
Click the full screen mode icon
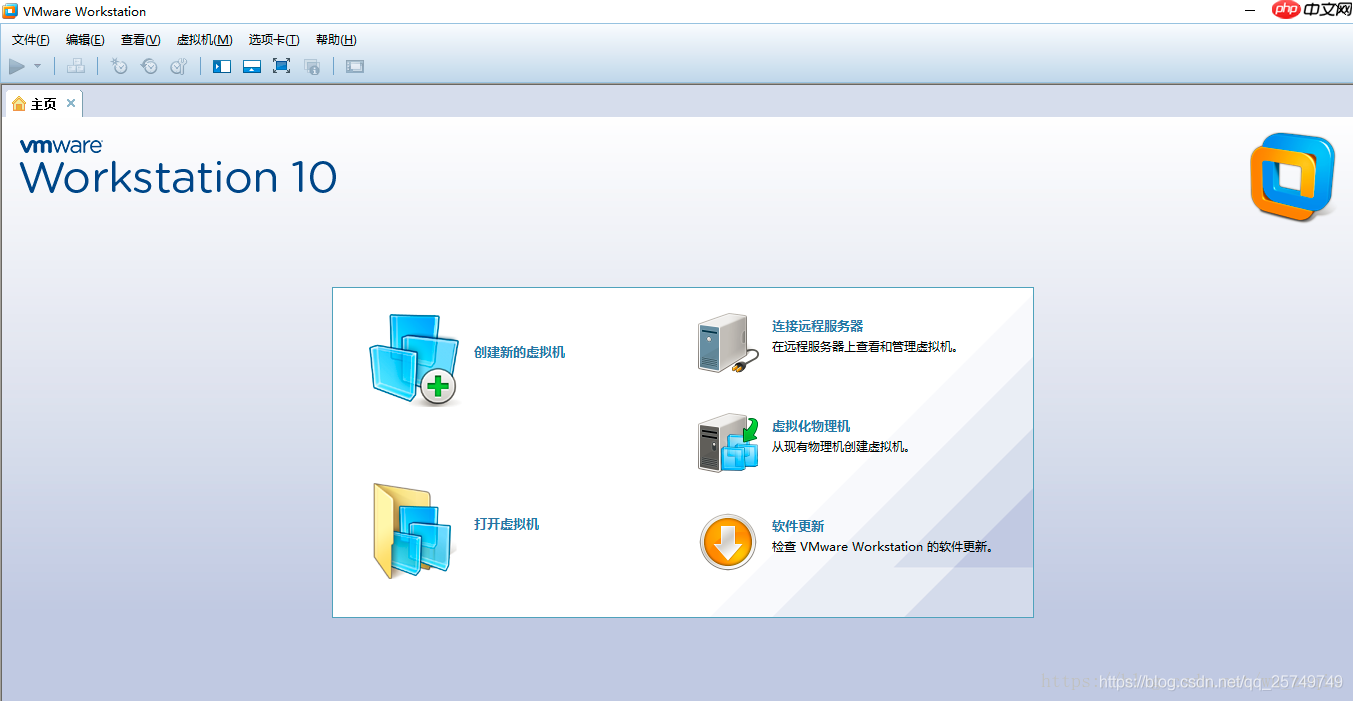coord(282,66)
